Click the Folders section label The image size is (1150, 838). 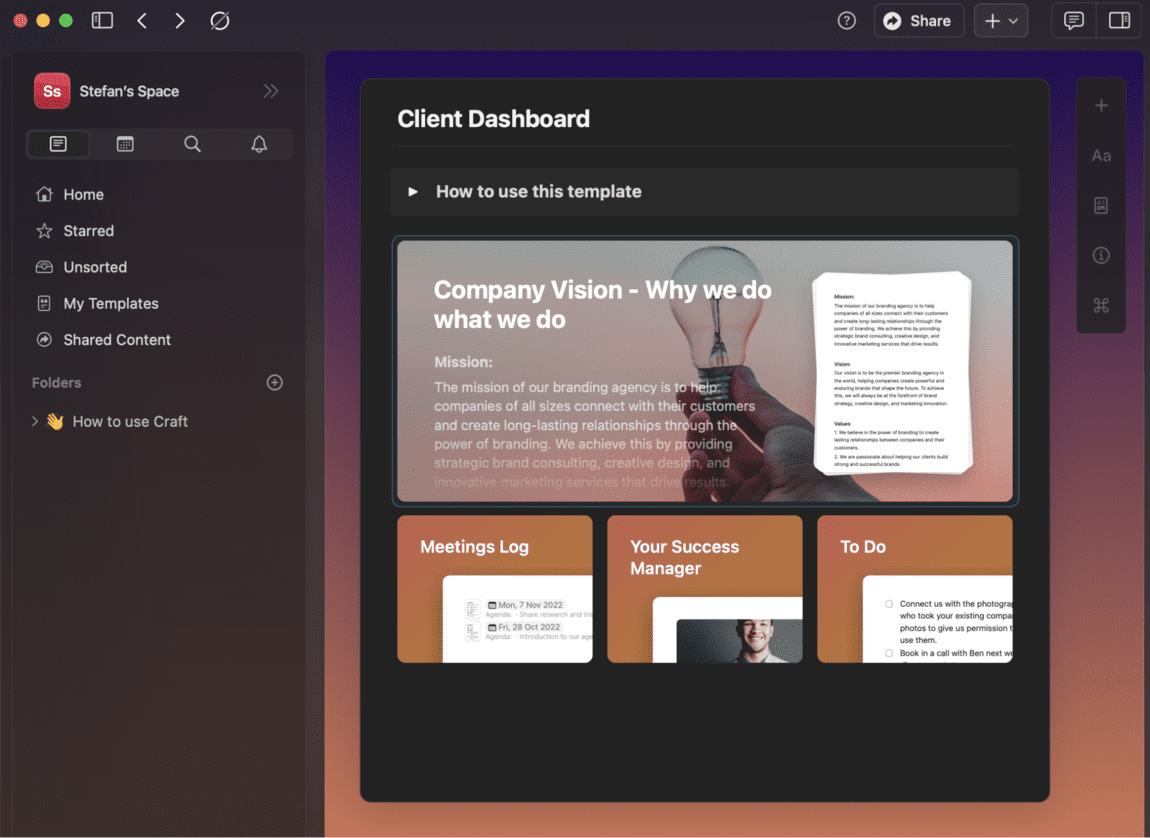(x=56, y=383)
